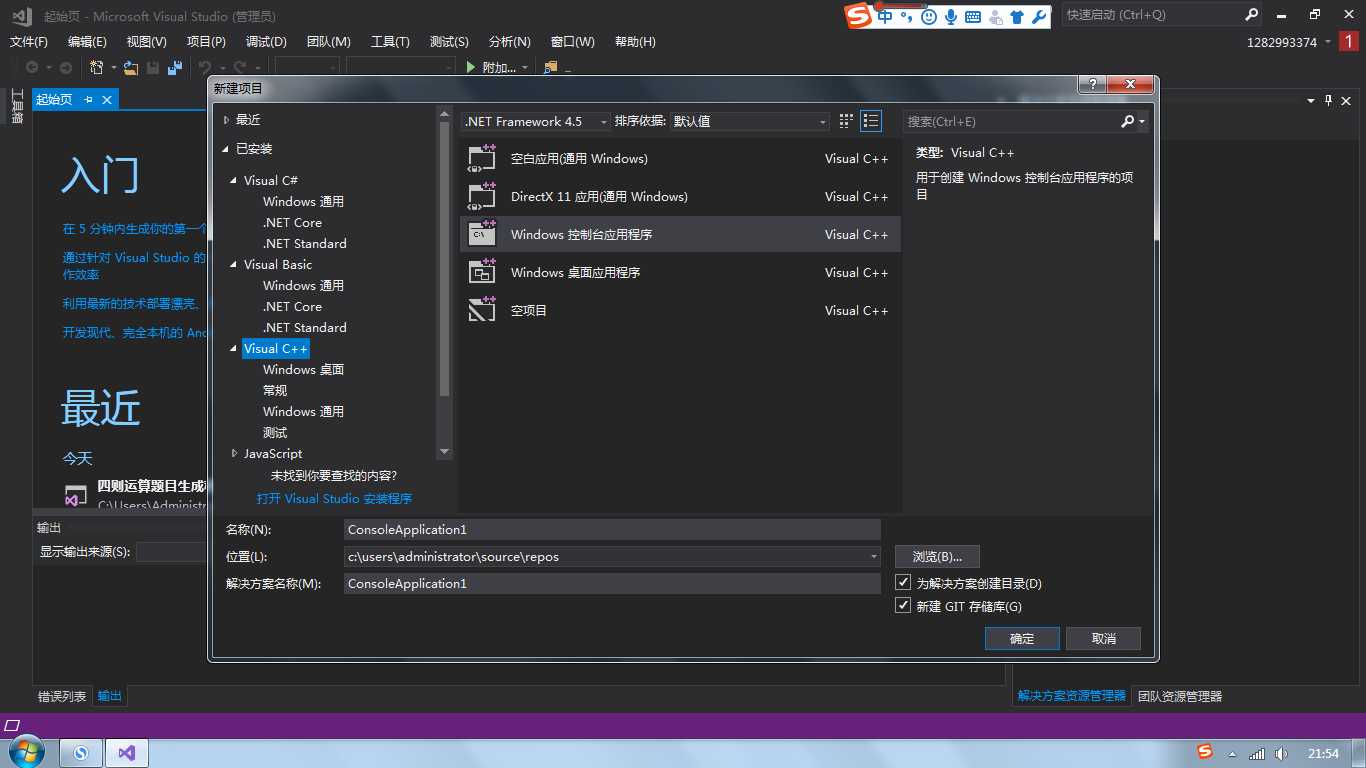Toggle 新建 GIT 存储库 checkbox

[903, 606]
